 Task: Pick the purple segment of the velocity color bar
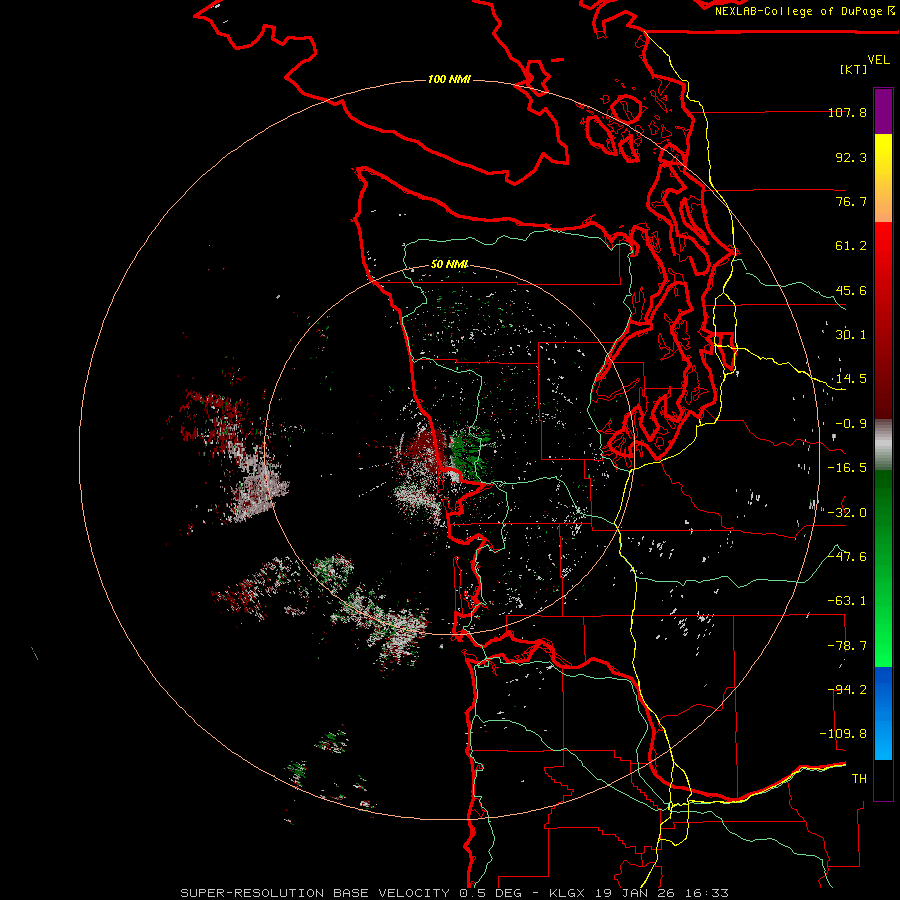[x=883, y=111]
